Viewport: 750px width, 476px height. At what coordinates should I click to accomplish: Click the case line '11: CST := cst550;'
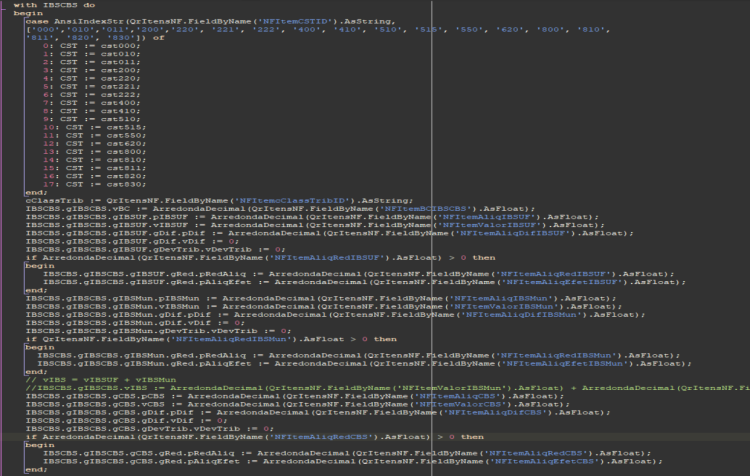[x=94, y=135]
